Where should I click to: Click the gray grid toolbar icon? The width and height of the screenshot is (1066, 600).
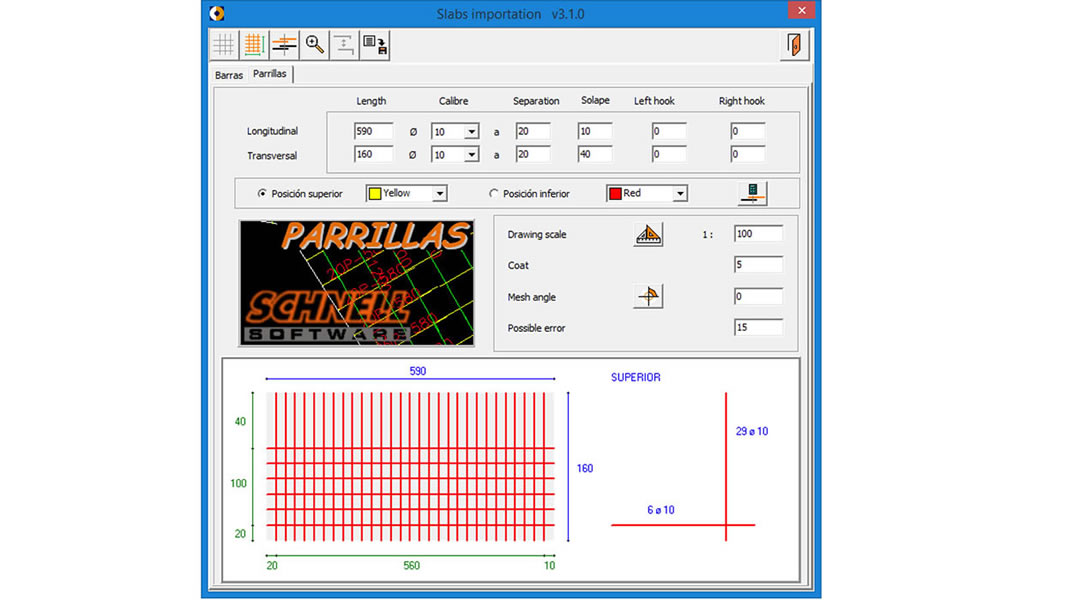click(224, 45)
